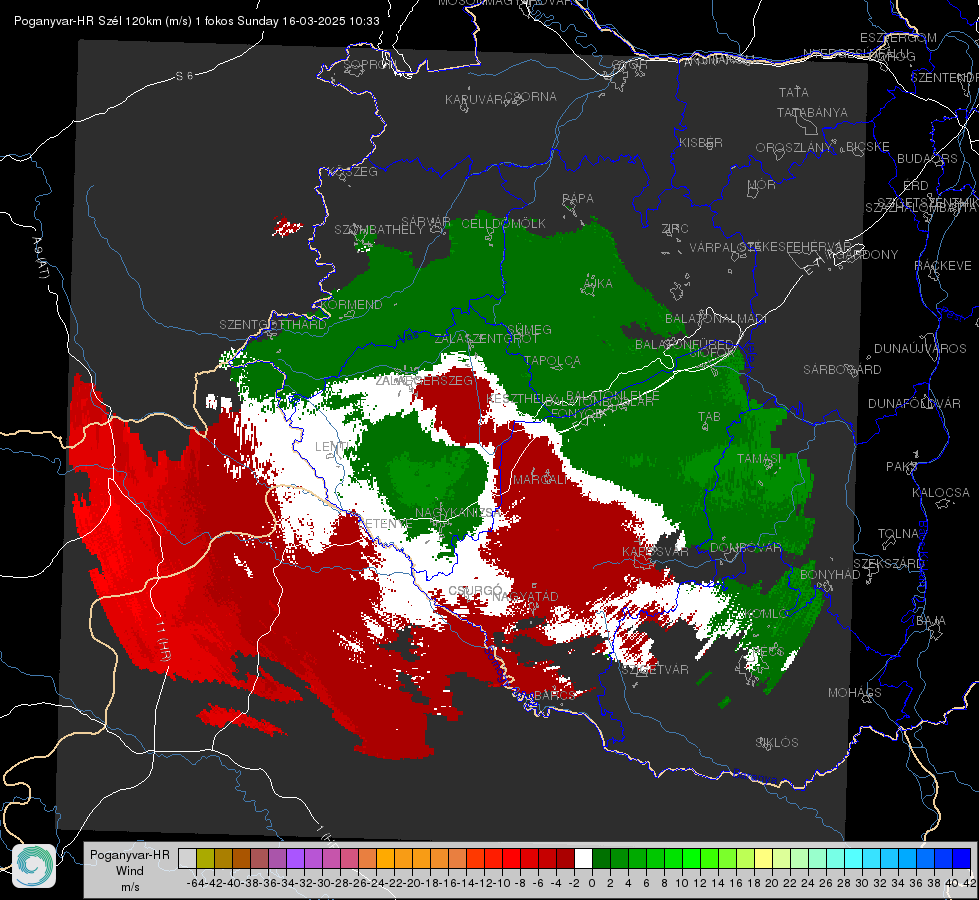Click the bright green swatch above 10
979x900 pixels.
691,858
